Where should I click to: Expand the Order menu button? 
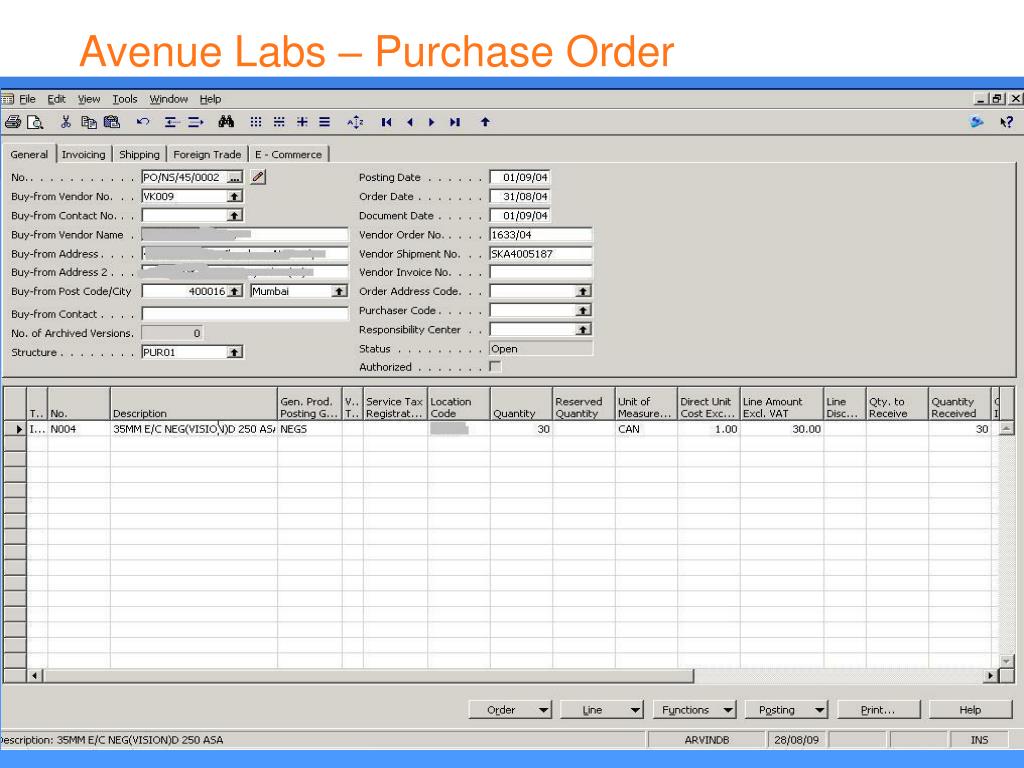510,710
